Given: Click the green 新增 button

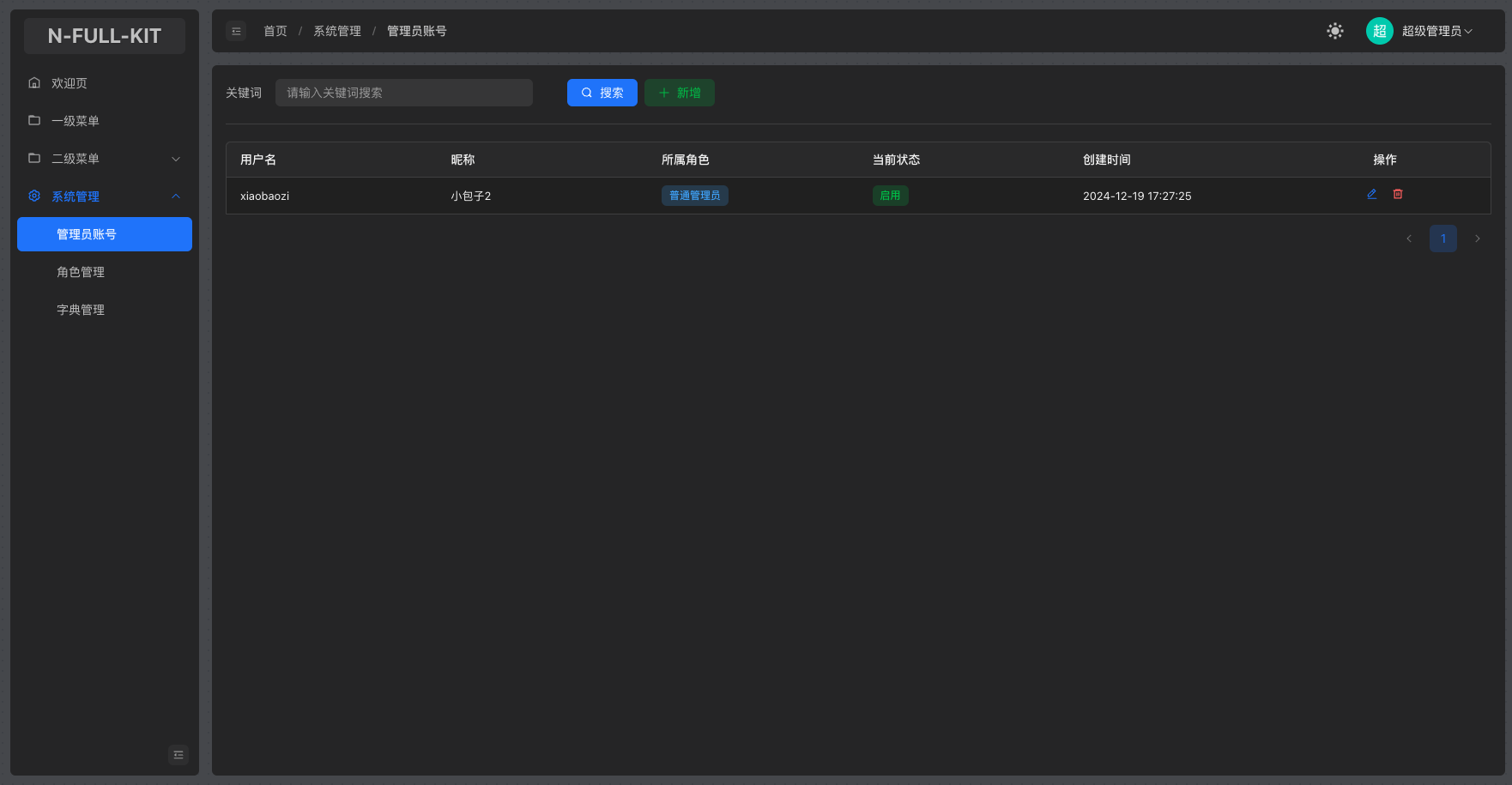Looking at the screenshot, I should [680, 93].
